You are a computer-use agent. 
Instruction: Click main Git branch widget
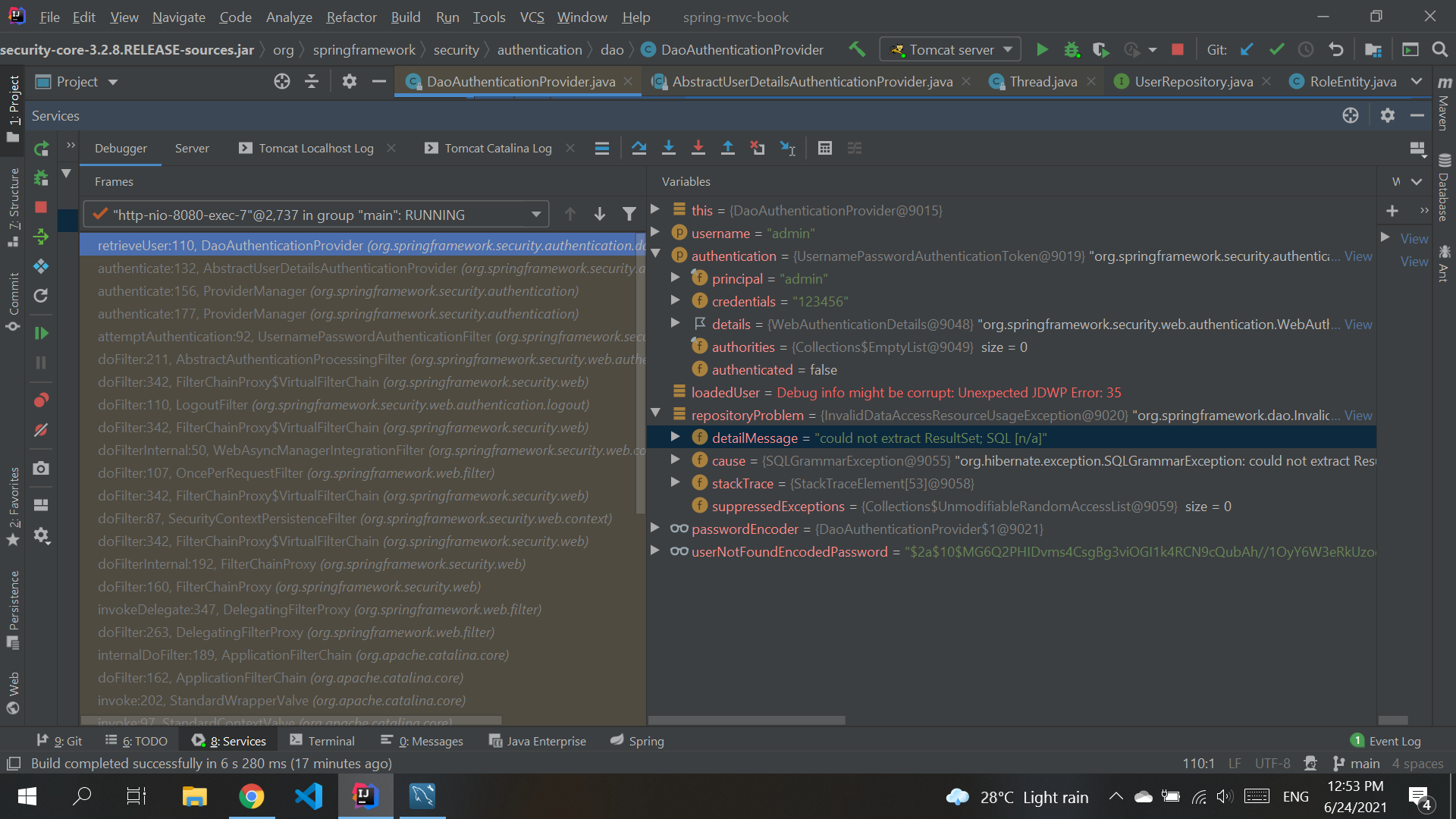click(1357, 764)
